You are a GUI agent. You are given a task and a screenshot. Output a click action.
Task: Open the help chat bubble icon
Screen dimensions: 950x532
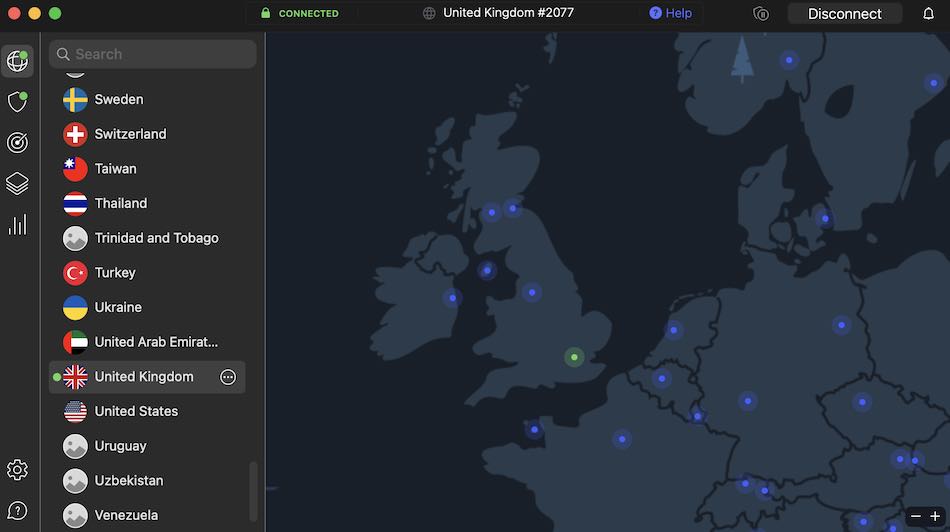[x=17, y=511]
